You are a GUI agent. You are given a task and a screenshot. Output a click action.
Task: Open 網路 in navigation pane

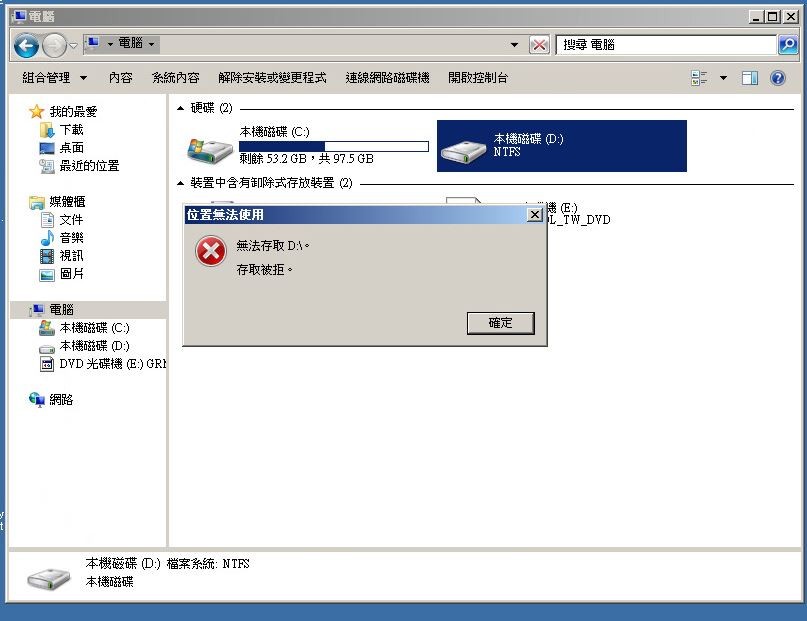coord(61,400)
